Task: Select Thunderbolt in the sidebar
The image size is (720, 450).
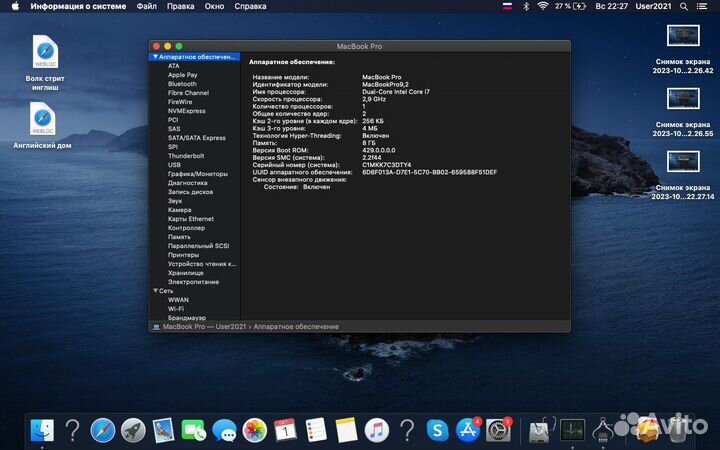Action: (186, 156)
